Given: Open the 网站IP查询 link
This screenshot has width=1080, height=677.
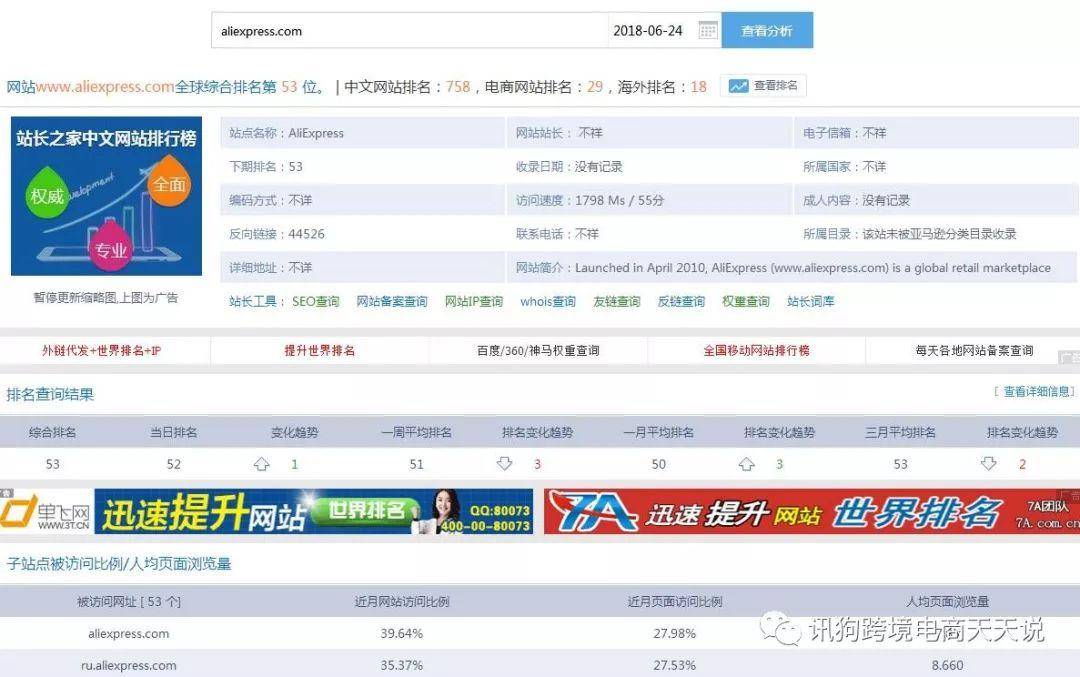Looking at the screenshot, I should pos(474,301).
